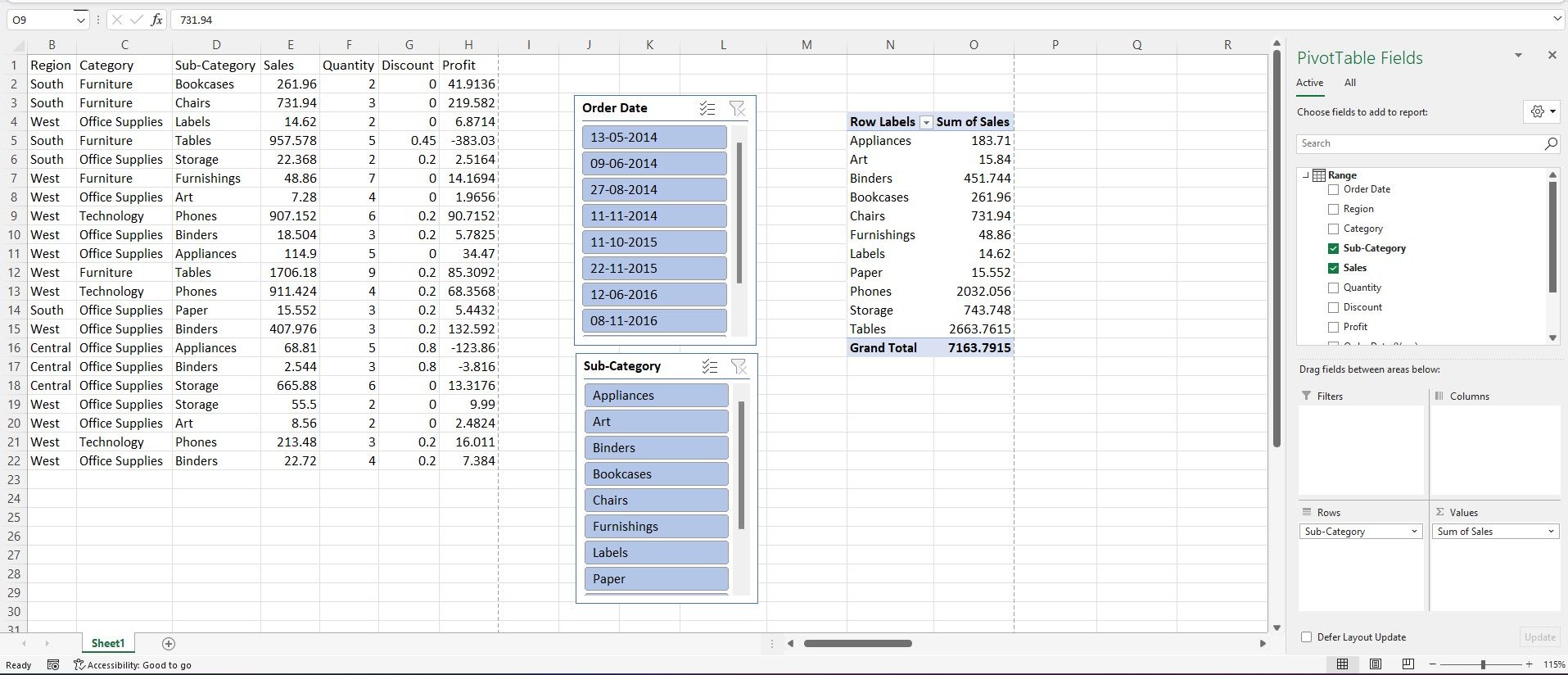
Task: Add a new sheet with the plus icon
Action: [x=169, y=644]
